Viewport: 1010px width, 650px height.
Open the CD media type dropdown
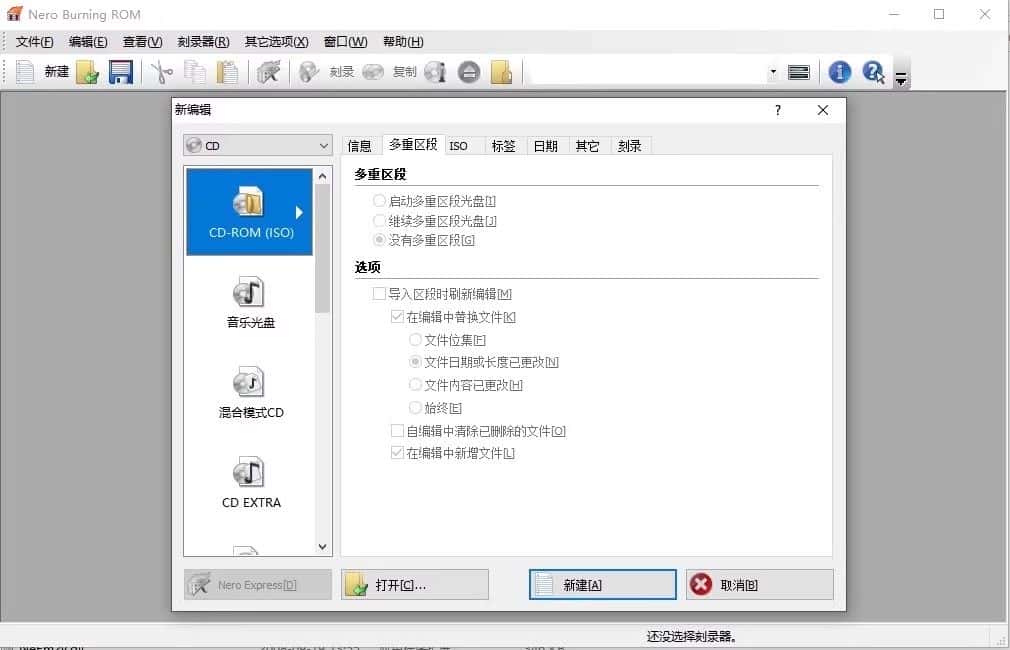point(322,145)
